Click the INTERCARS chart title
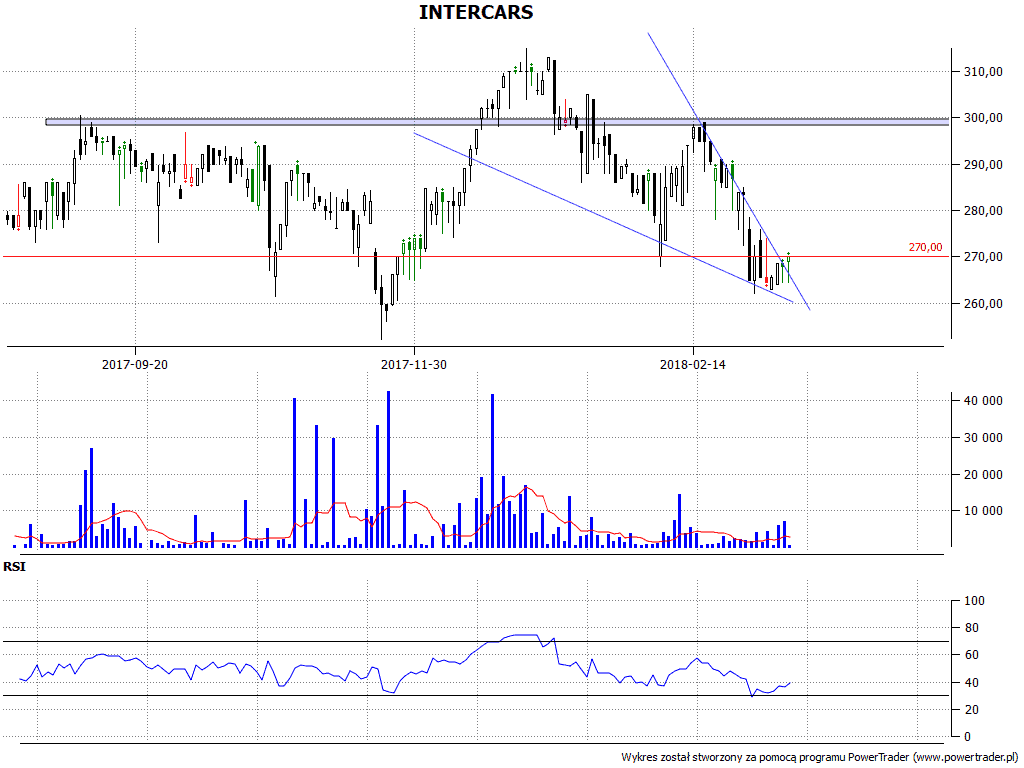The width and height of the screenshot is (1024, 768). click(x=476, y=12)
